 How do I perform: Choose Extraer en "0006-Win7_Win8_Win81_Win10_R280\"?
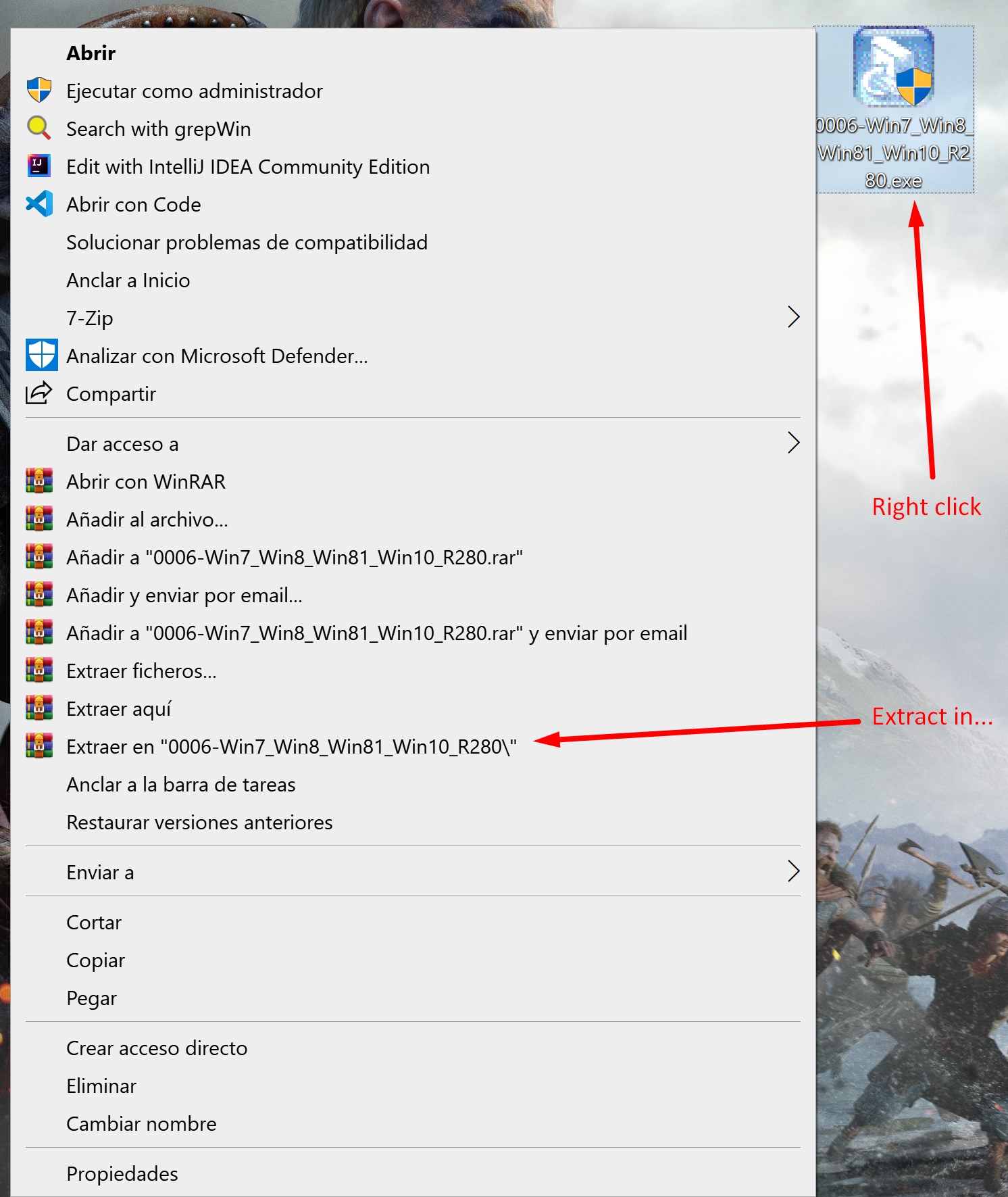[x=413, y=746]
